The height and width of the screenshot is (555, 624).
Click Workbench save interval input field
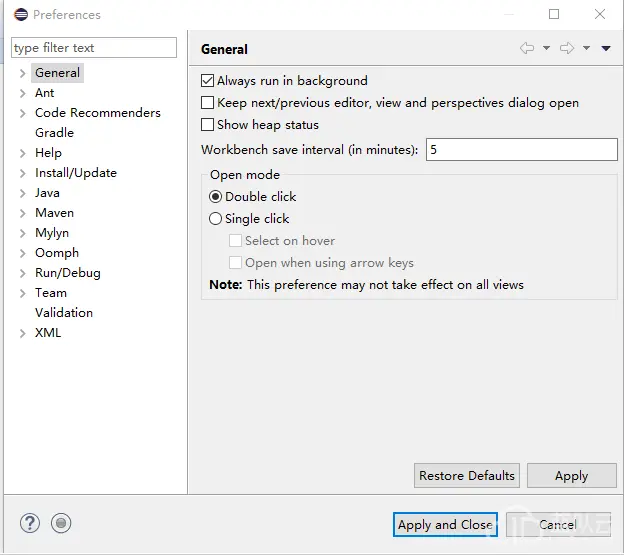click(522, 150)
